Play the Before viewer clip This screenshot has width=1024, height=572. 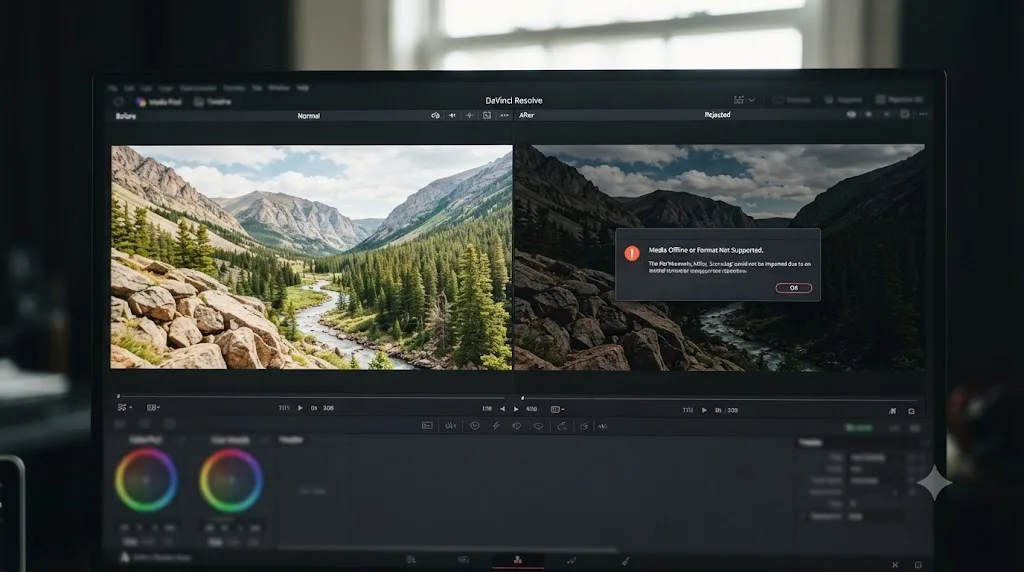point(300,408)
